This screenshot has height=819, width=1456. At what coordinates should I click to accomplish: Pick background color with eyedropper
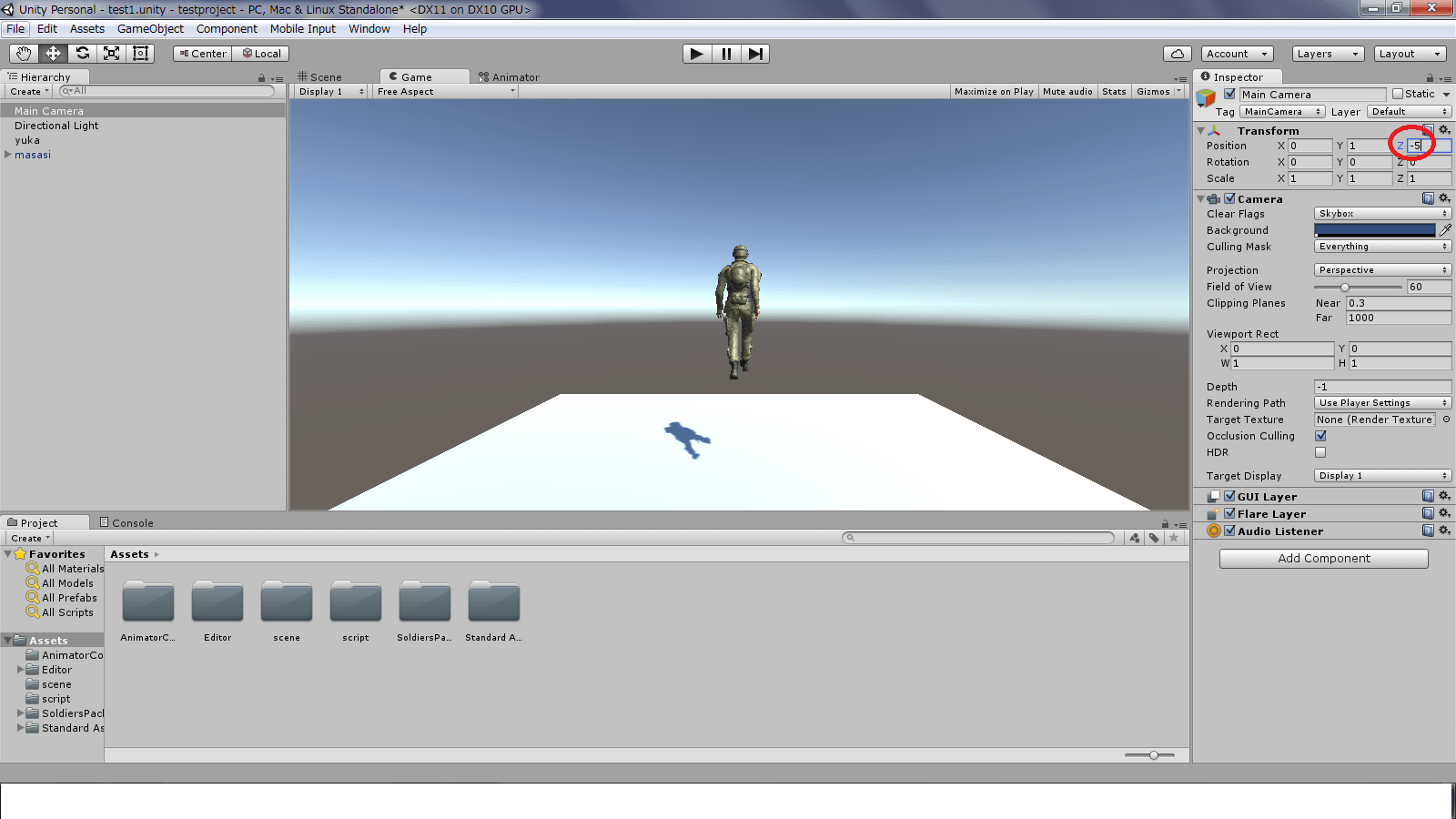tap(1445, 230)
